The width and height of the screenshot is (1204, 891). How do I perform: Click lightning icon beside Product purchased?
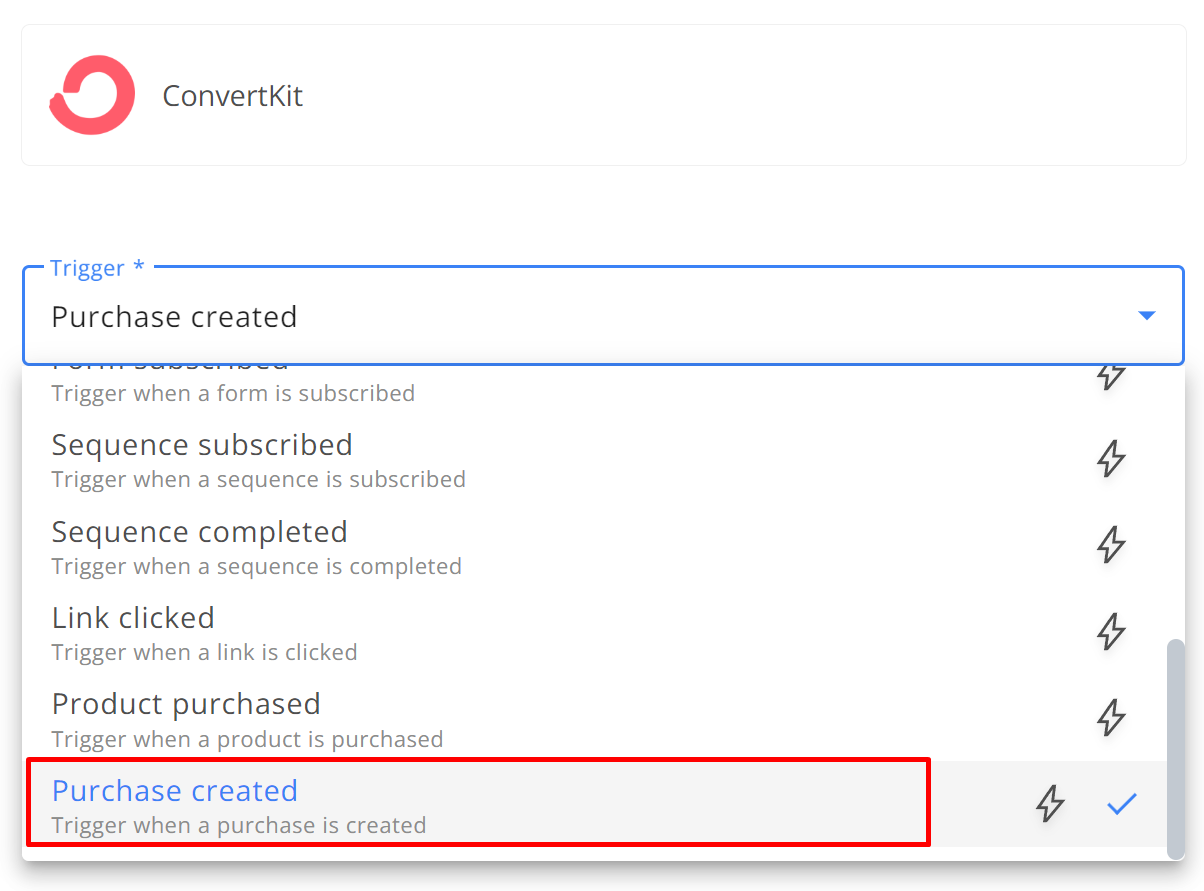[1111, 717]
